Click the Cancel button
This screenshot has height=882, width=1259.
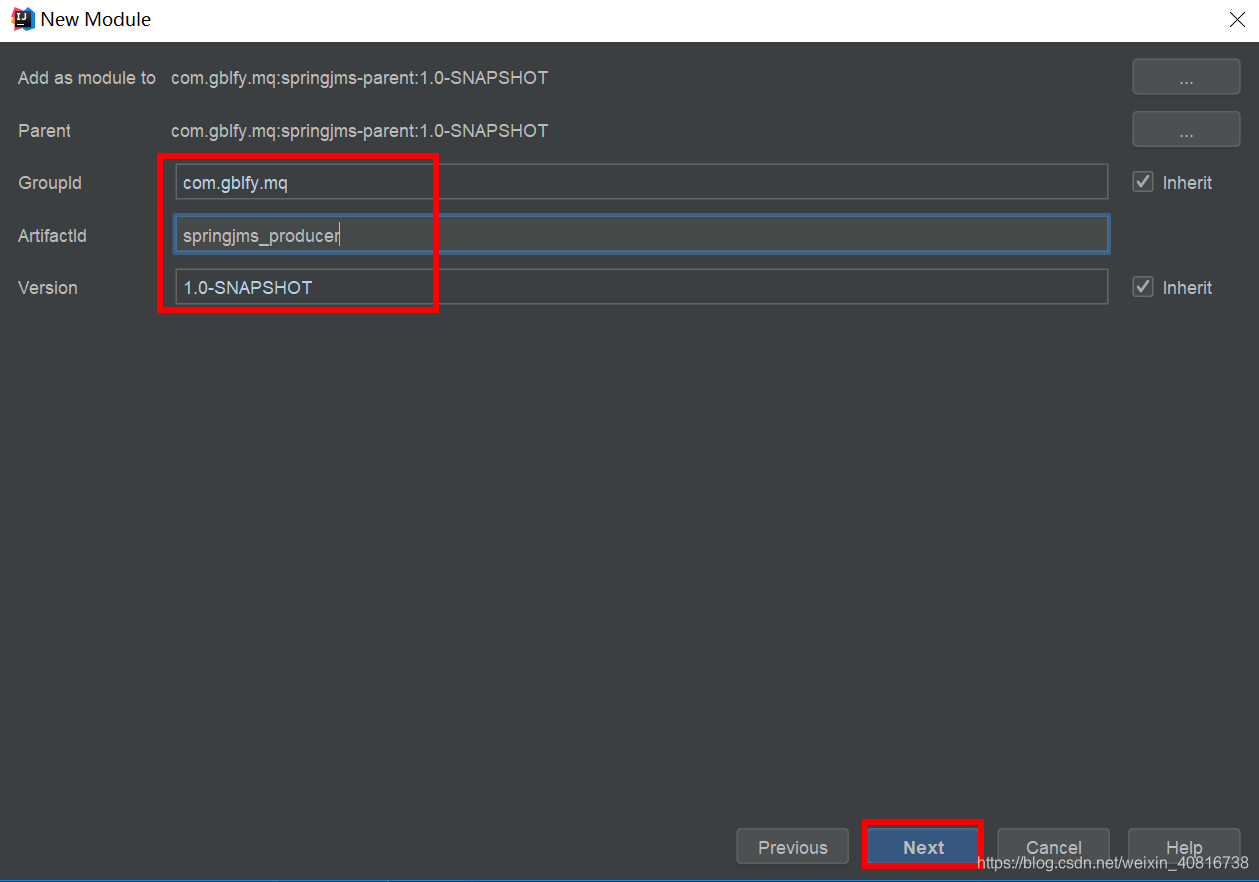pyautogui.click(x=1053, y=847)
